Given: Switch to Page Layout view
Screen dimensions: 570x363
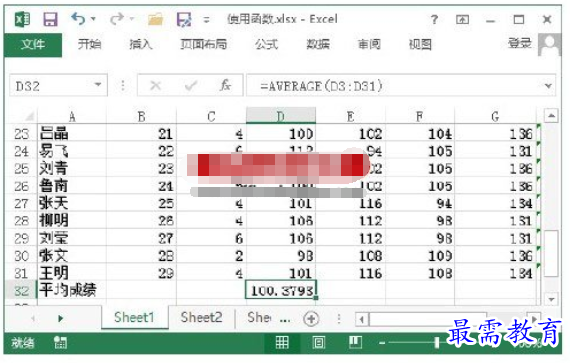Looking at the screenshot, I should coord(318,342).
